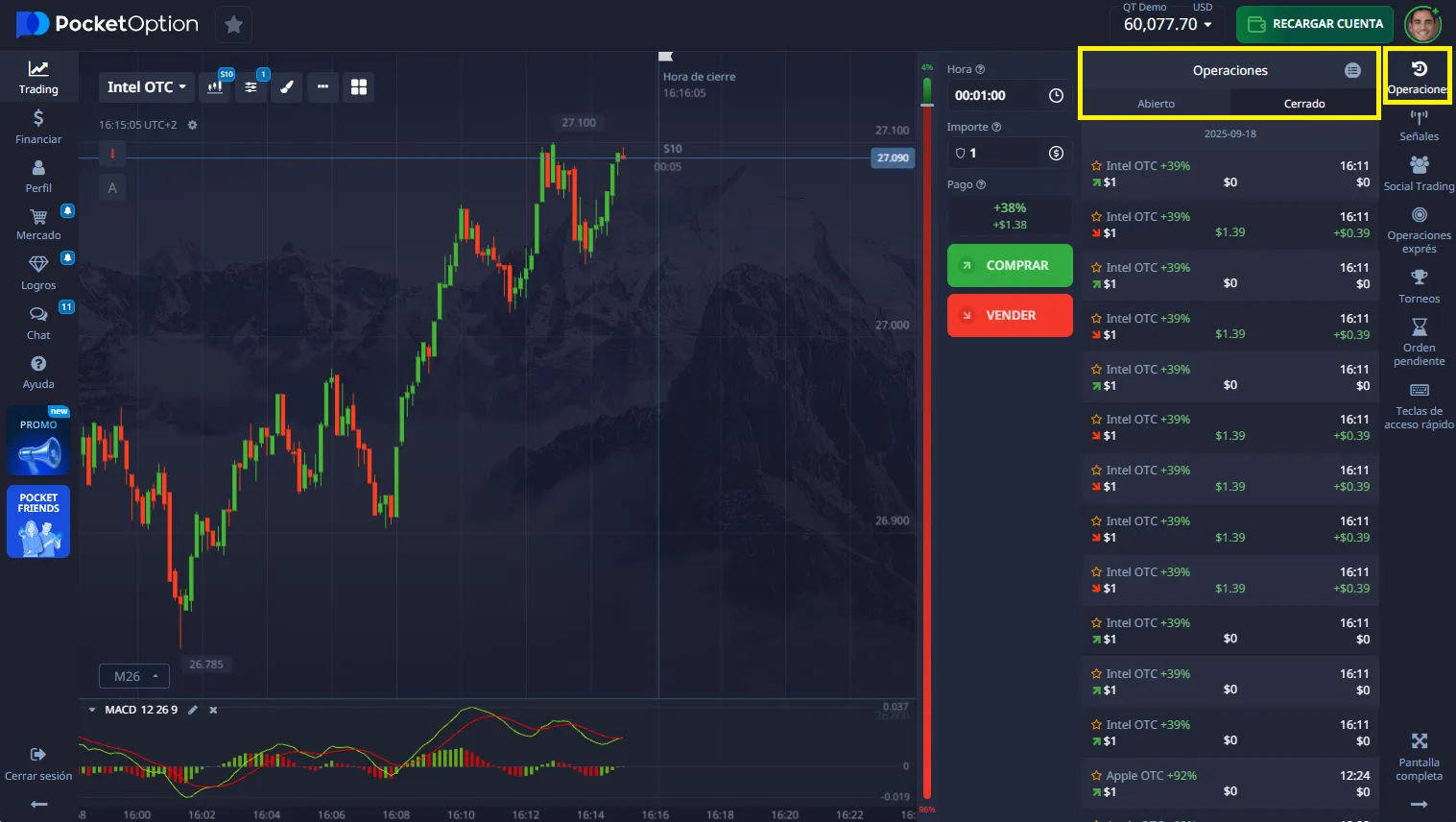Open the PROMO megaphone banner
The image size is (1456, 822).
[38, 441]
